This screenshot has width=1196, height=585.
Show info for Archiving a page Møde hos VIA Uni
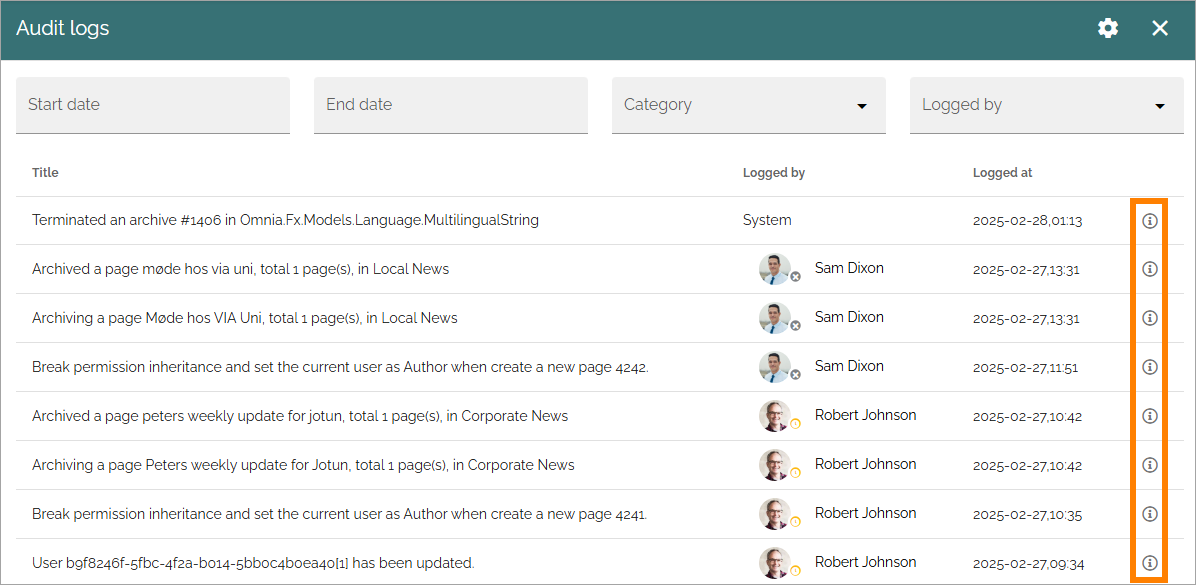tap(1149, 318)
